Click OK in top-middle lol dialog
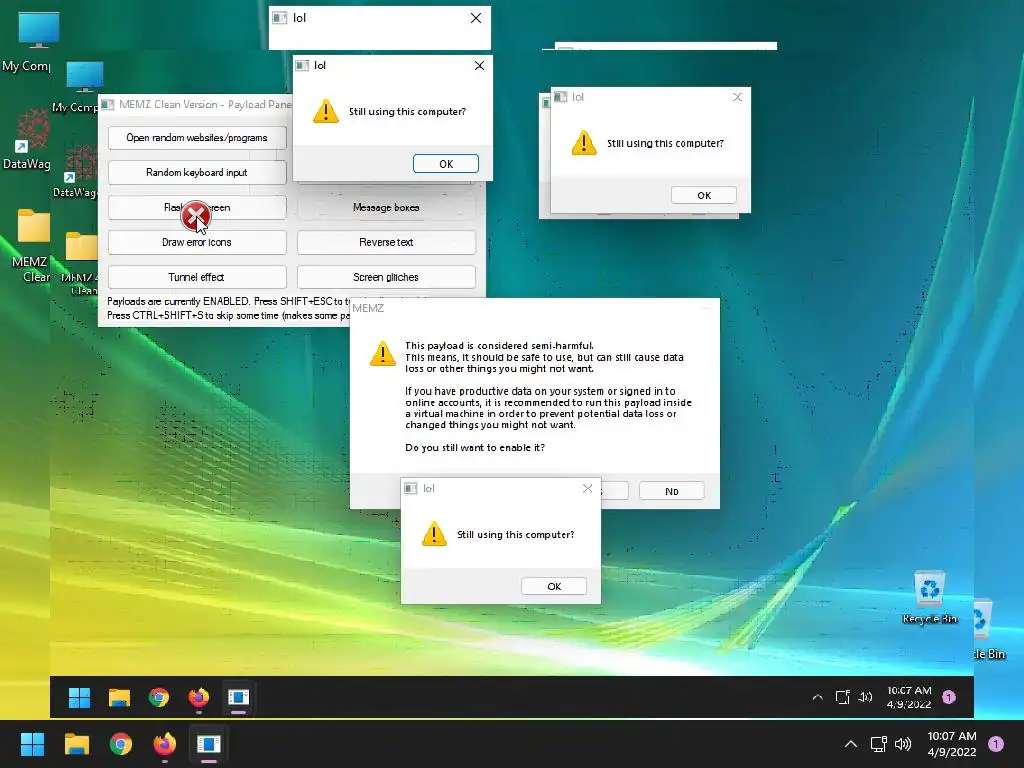1024x768 pixels. click(445, 164)
